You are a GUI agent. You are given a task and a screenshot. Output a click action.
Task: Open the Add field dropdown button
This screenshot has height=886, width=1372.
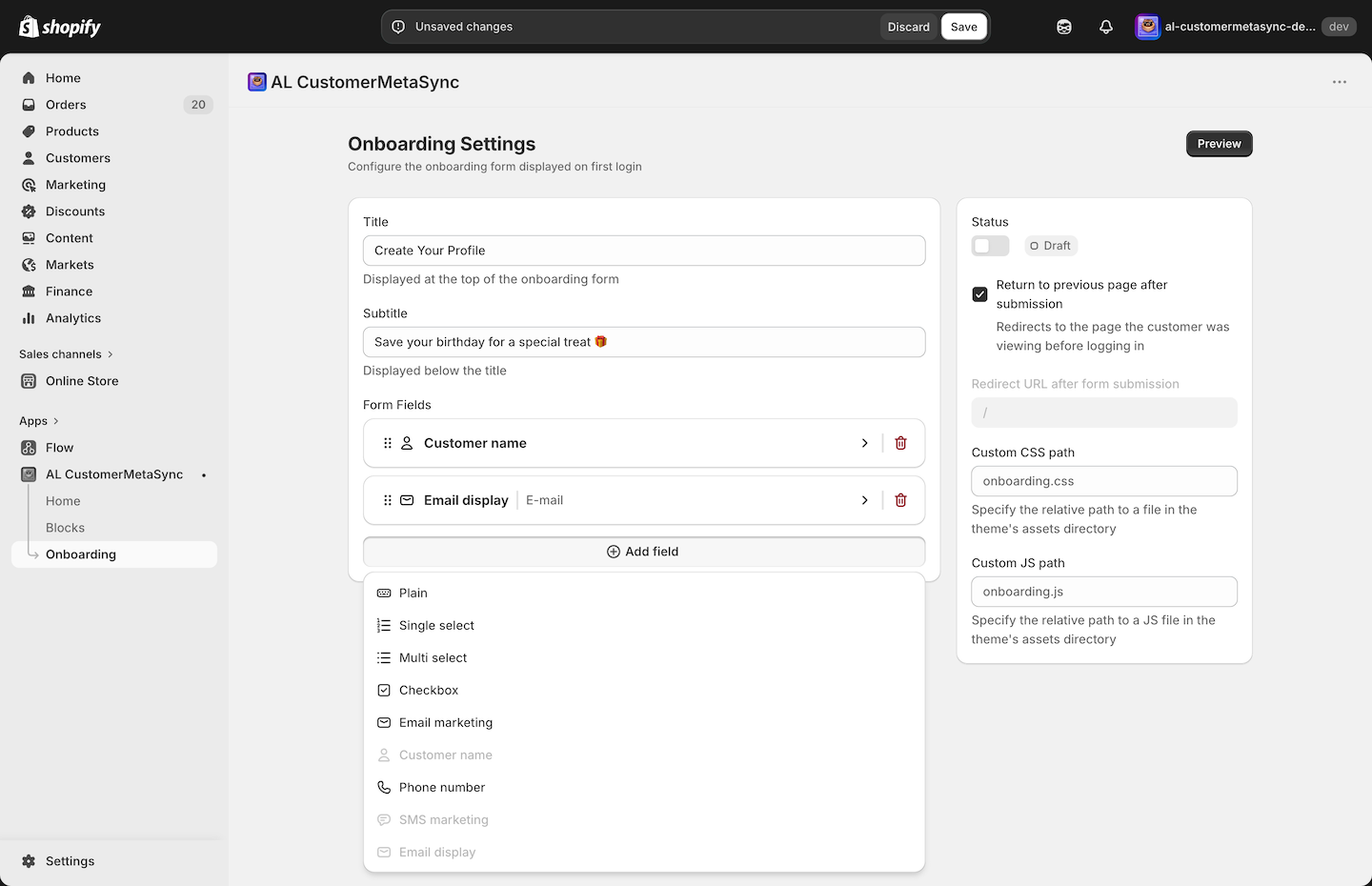tap(644, 552)
